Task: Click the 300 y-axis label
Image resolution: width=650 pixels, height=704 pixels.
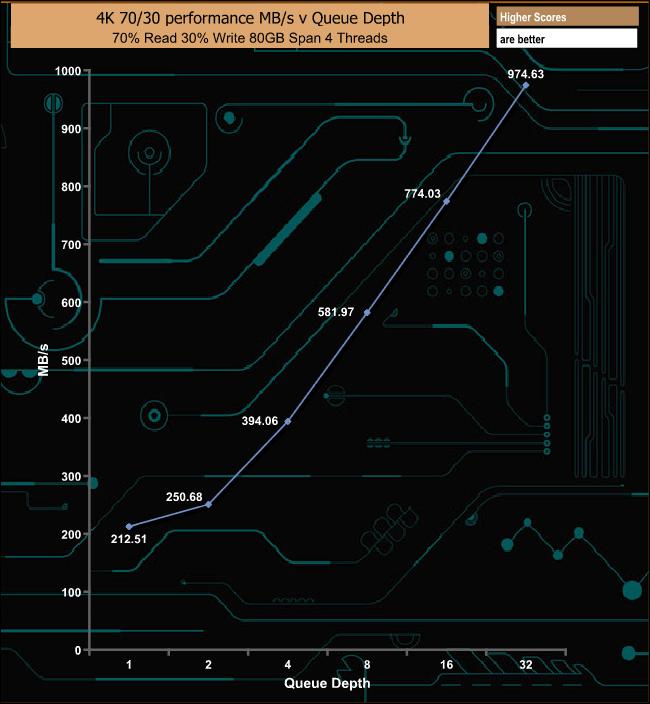Action: [x=71, y=476]
